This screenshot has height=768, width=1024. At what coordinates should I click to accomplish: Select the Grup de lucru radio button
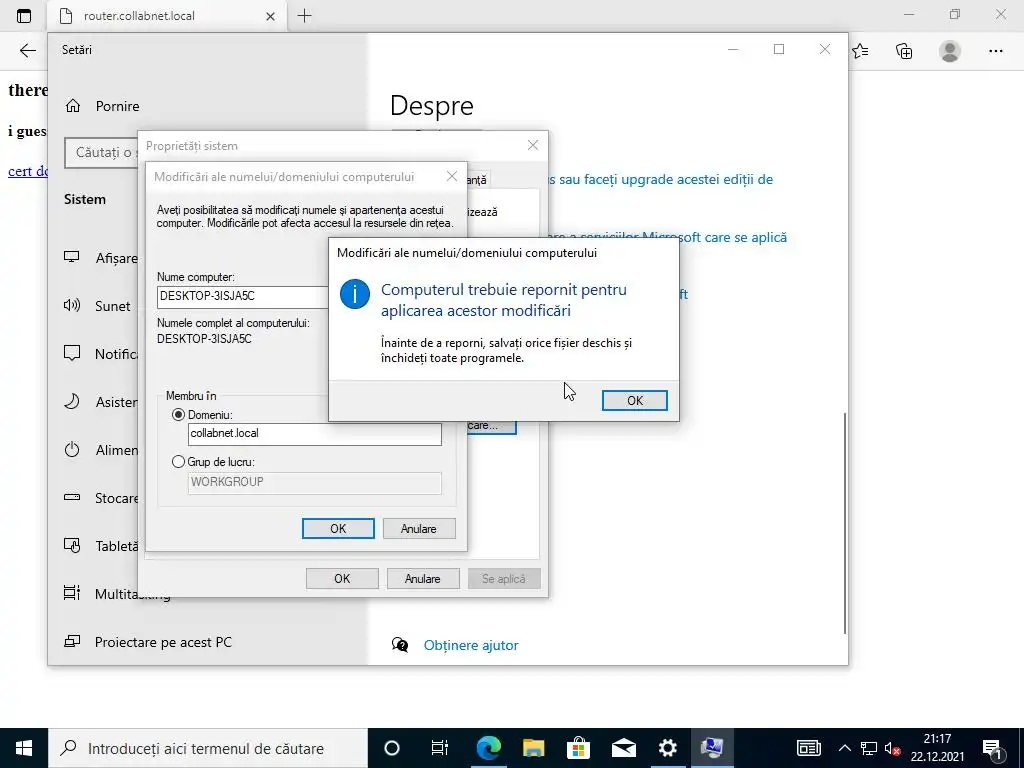click(178, 462)
